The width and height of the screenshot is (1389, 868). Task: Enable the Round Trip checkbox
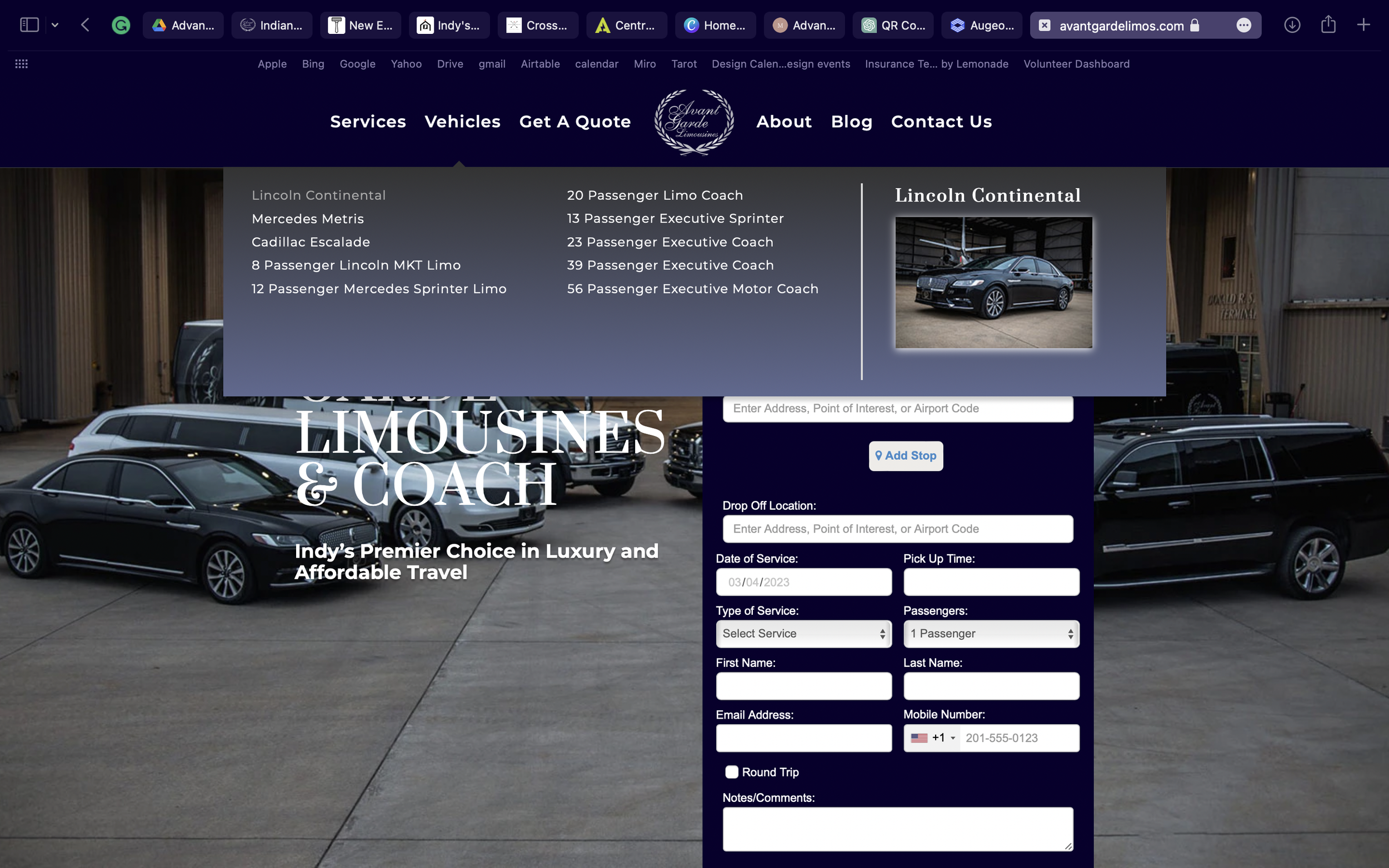(732, 772)
